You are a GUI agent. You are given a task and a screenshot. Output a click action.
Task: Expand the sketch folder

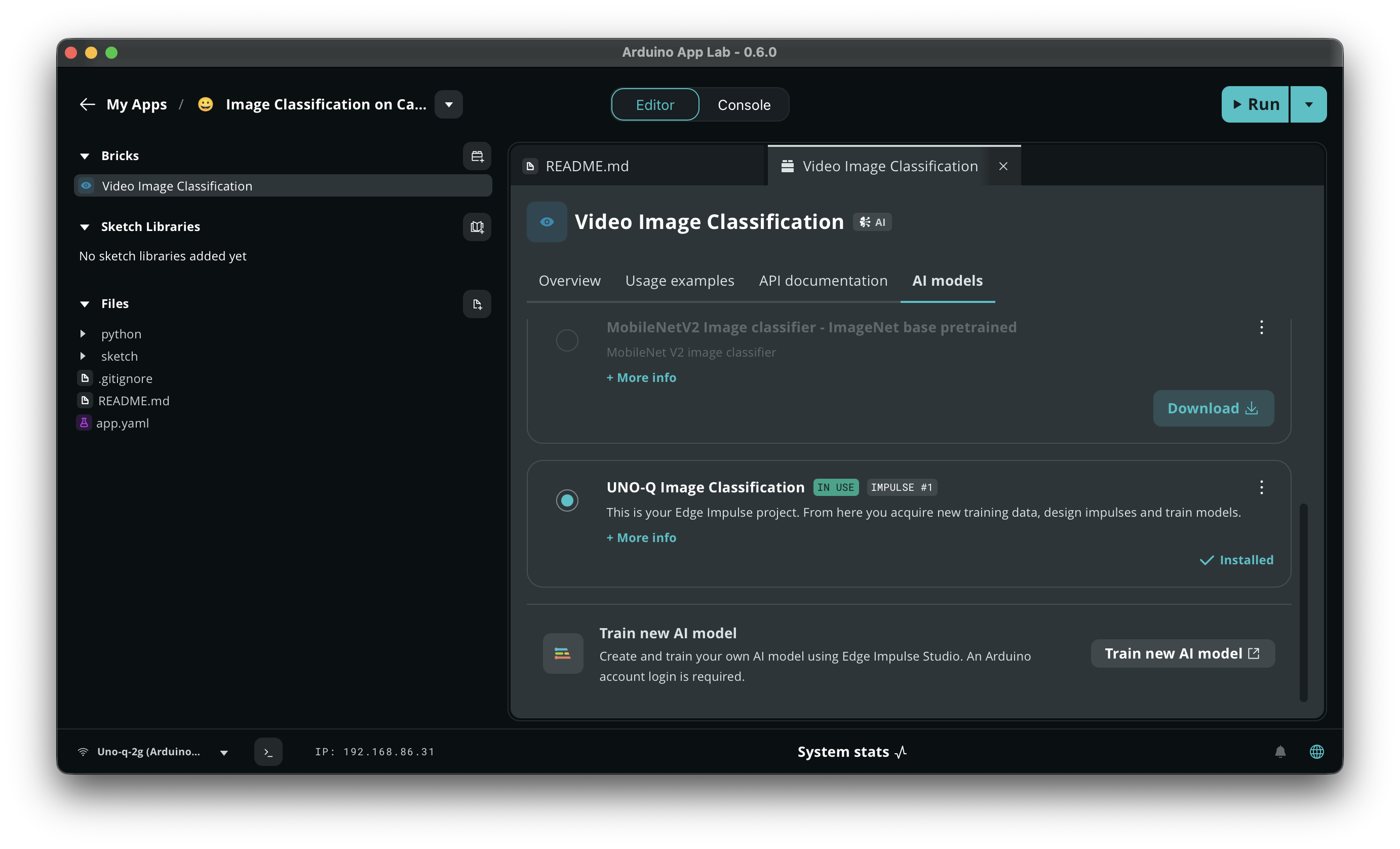(83, 356)
